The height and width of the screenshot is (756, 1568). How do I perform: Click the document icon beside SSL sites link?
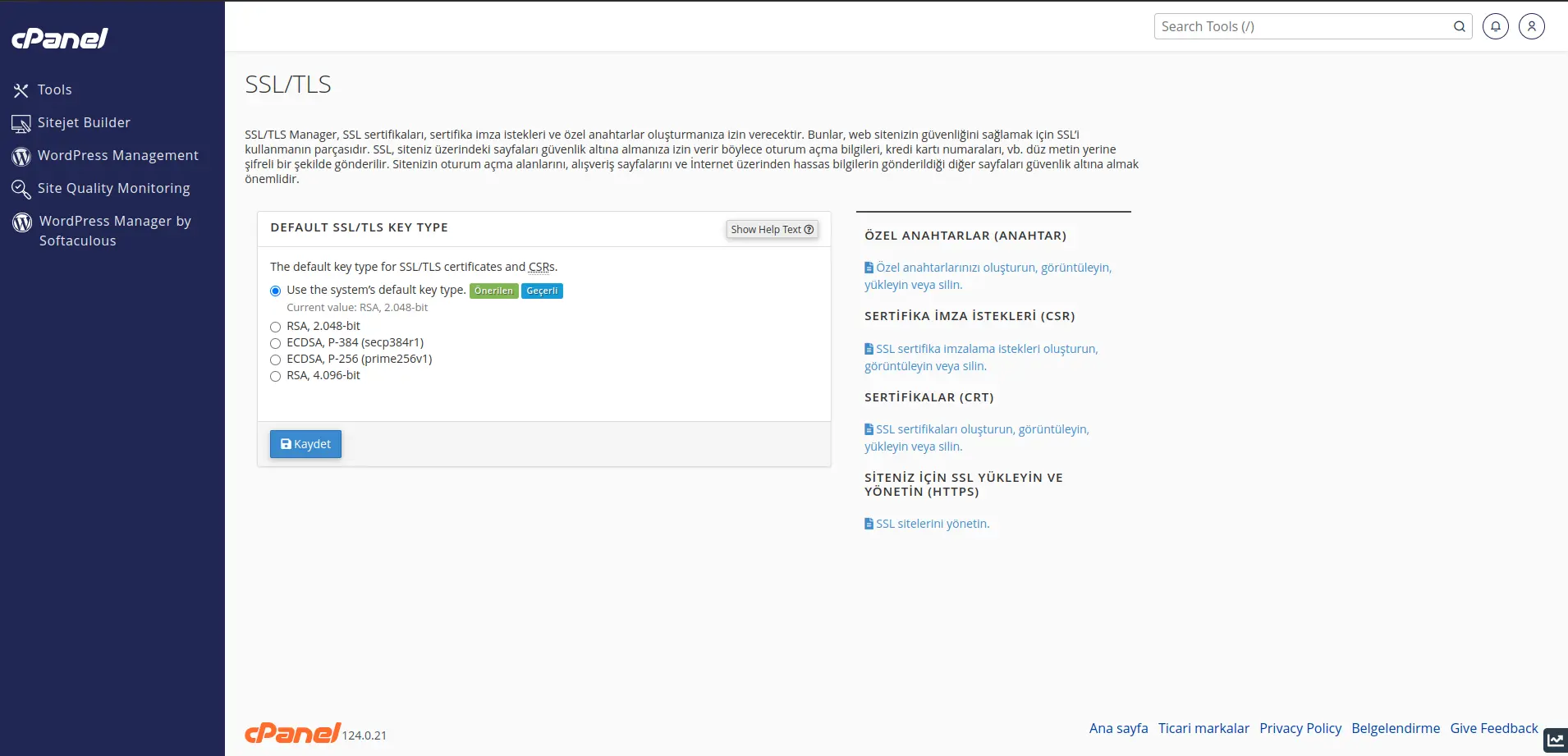[x=869, y=524]
